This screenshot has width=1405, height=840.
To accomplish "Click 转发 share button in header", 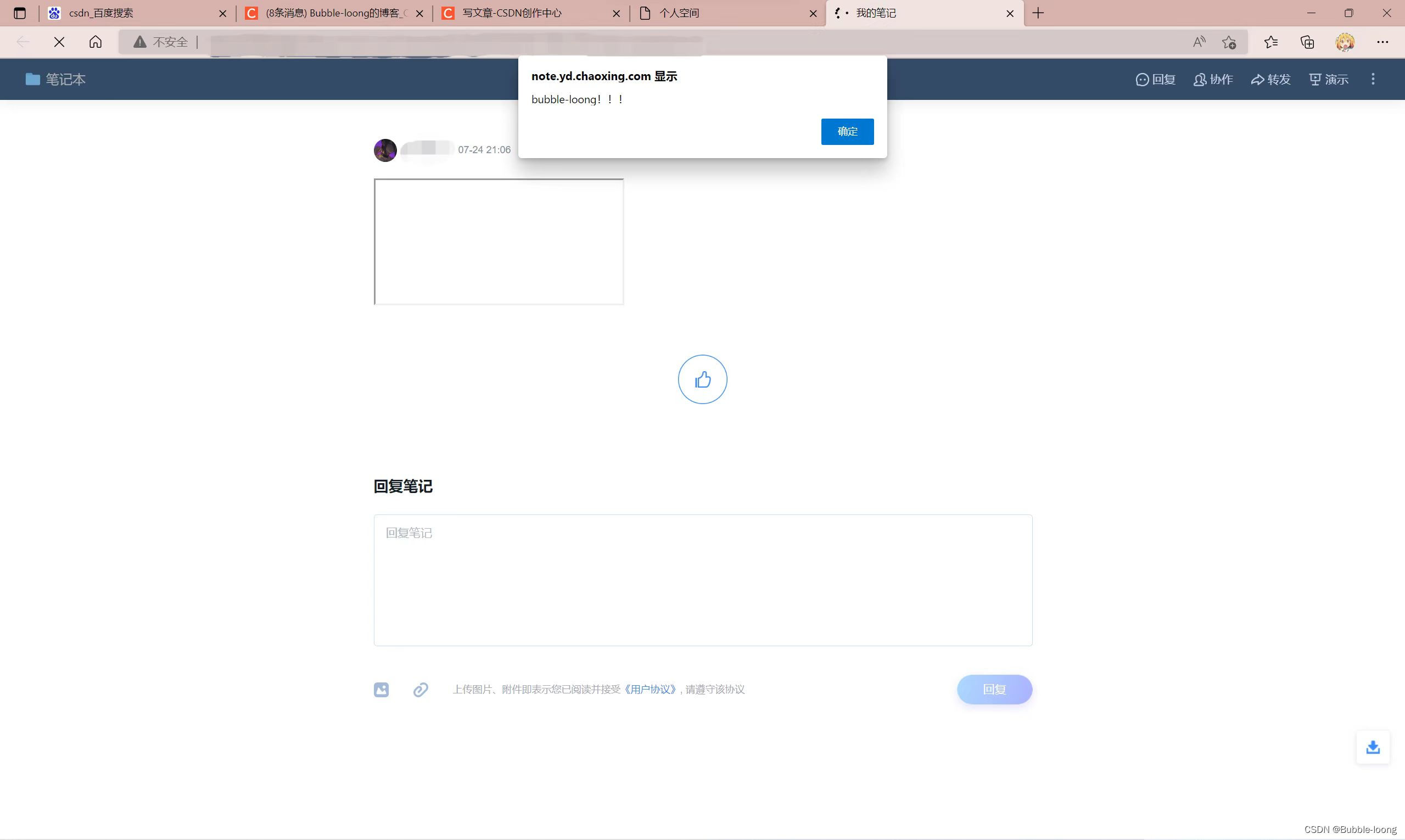I will [x=1271, y=79].
